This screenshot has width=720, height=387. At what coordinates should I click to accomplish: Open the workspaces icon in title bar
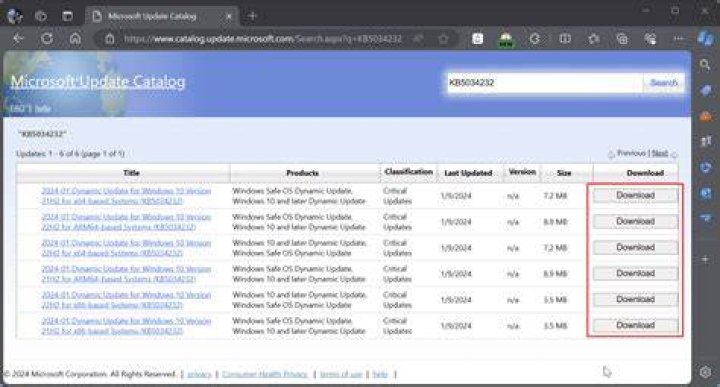pyautogui.click(x=41, y=16)
